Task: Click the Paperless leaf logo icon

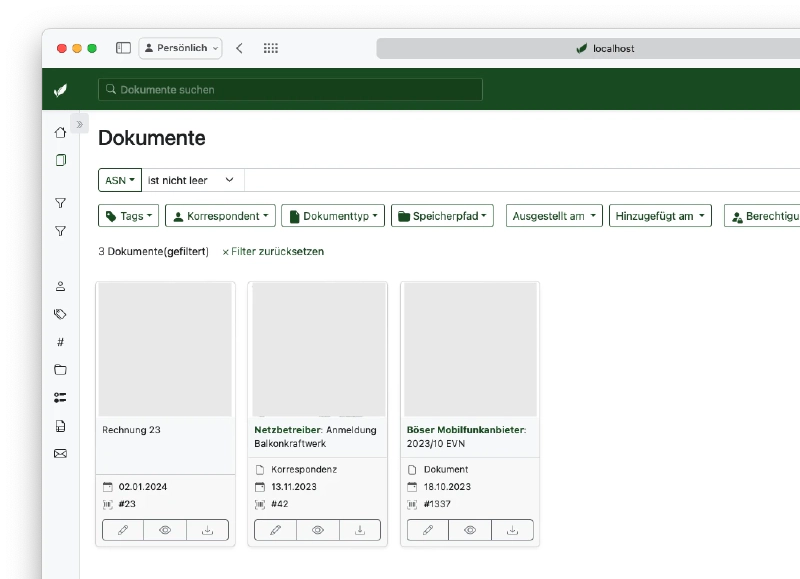Action: 60,90
